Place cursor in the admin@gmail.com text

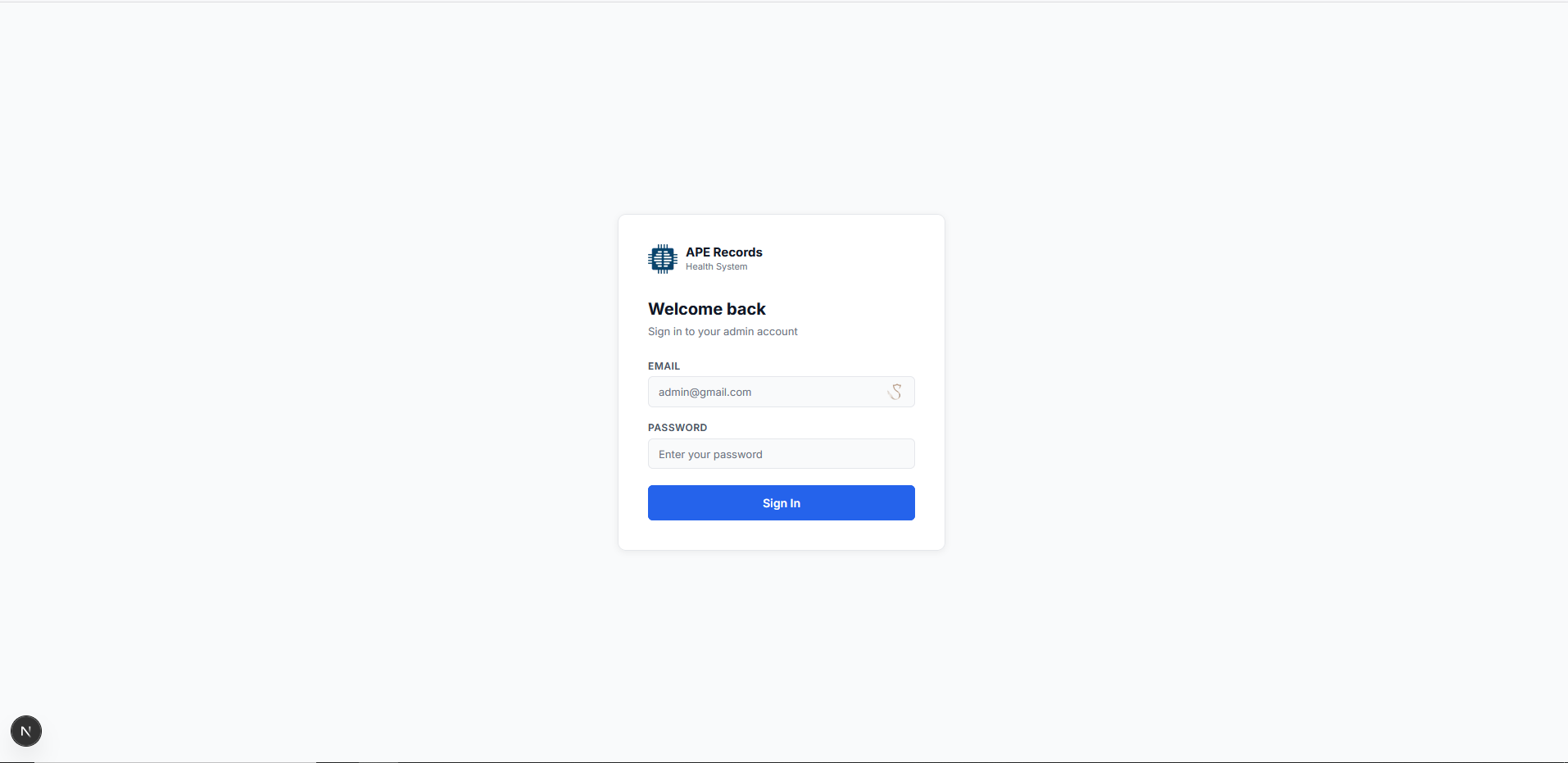click(705, 393)
